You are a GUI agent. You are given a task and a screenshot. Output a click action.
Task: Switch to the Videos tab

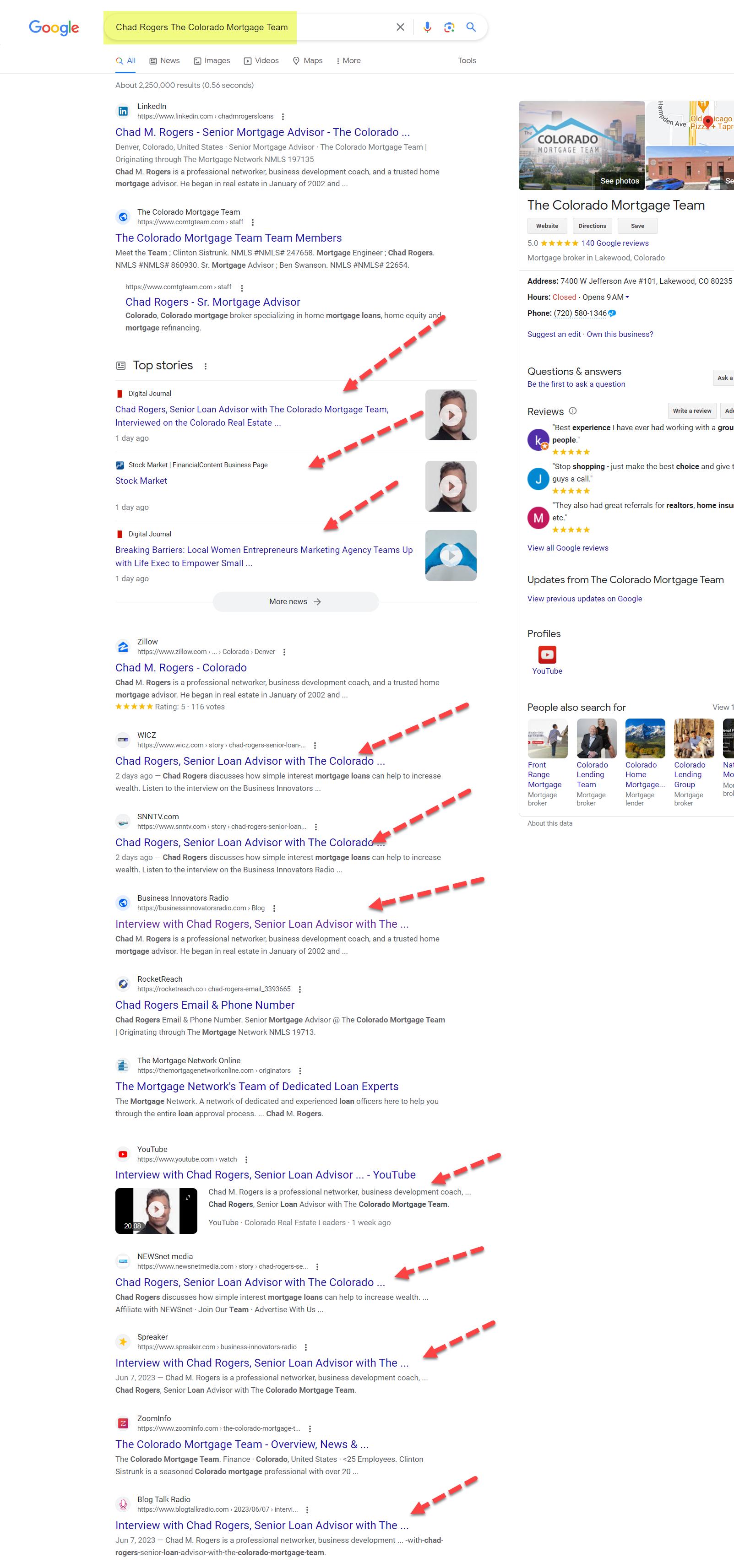(261, 61)
